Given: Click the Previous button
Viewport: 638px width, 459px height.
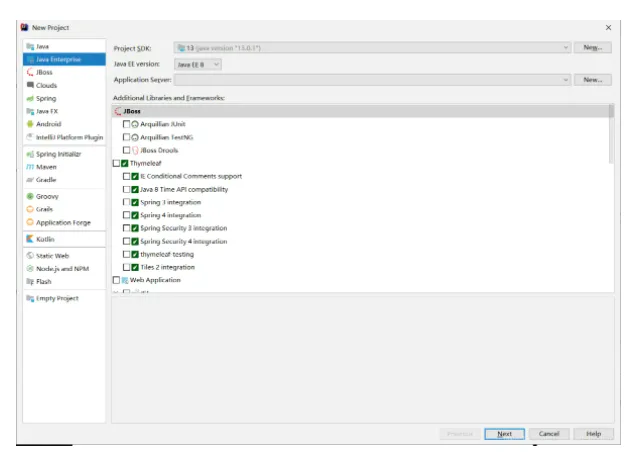Looking at the screenshot, I should point(460,434).
